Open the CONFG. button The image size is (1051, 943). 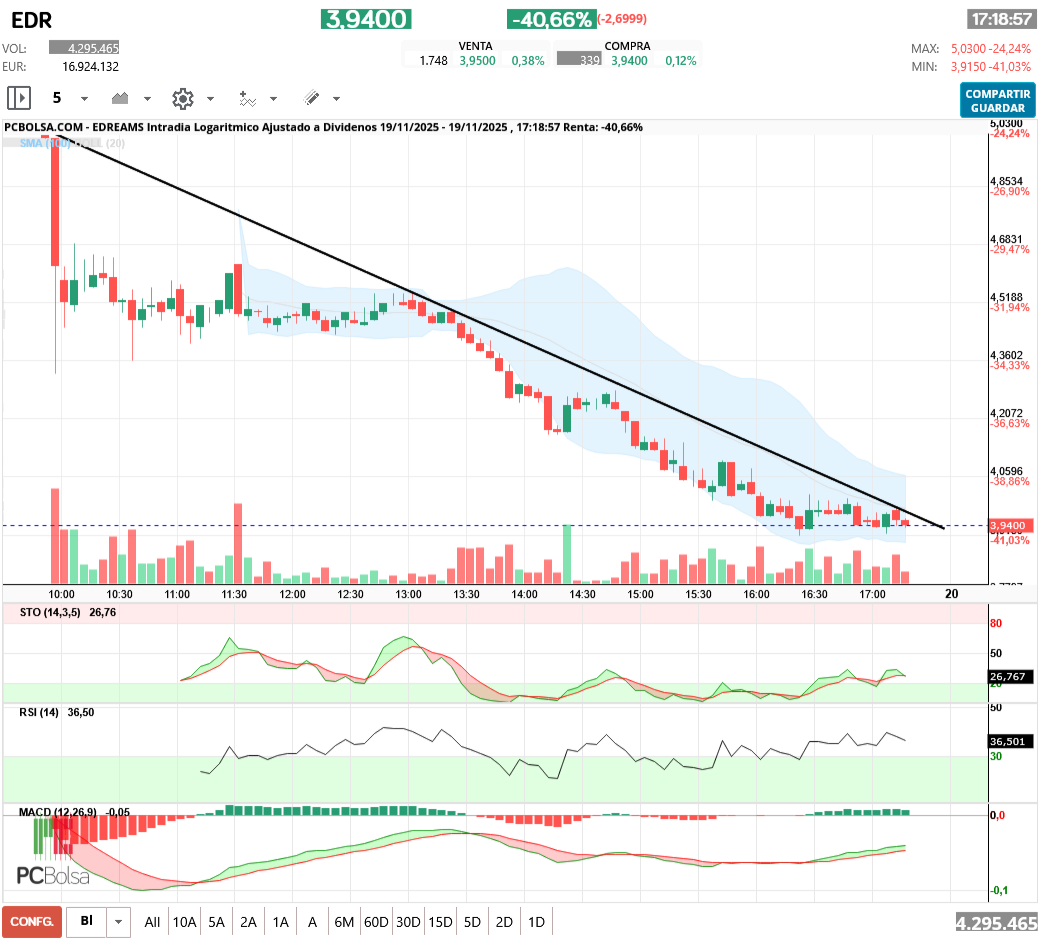click(32, 922)
